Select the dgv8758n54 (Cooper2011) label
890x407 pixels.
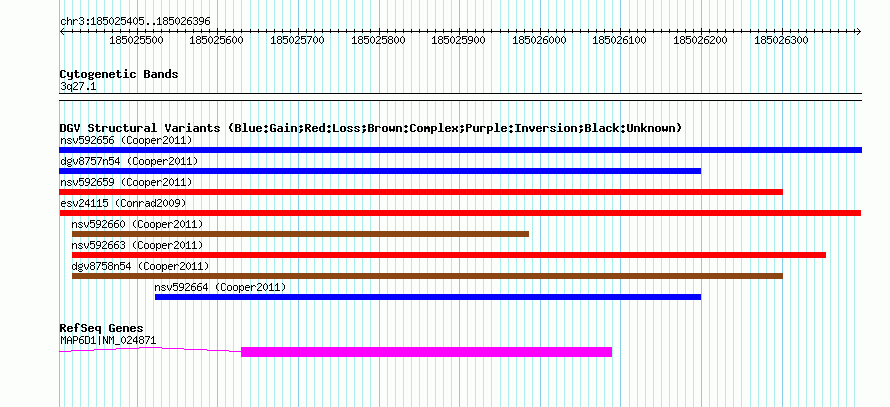click(140, 266)
